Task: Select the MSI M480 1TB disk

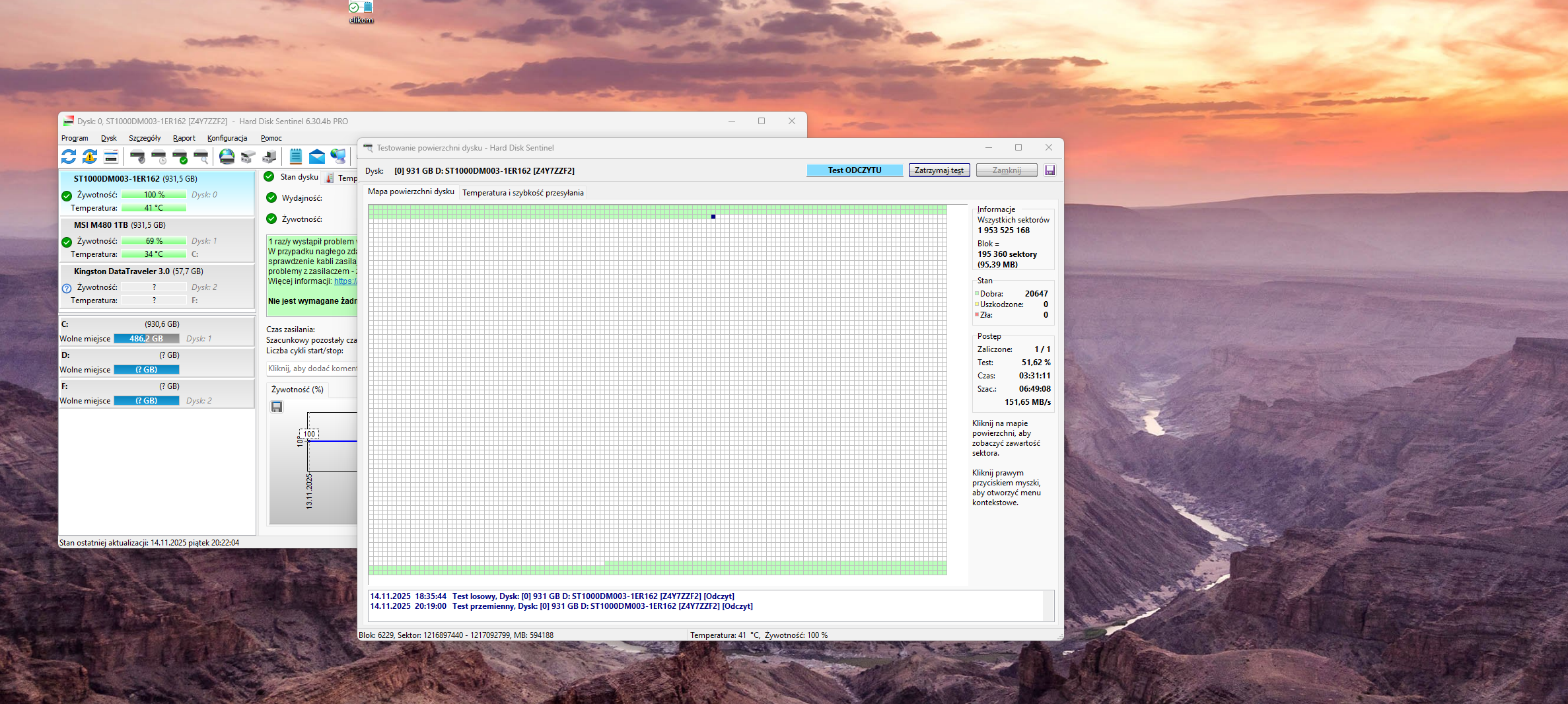Action: click(120, 225)
